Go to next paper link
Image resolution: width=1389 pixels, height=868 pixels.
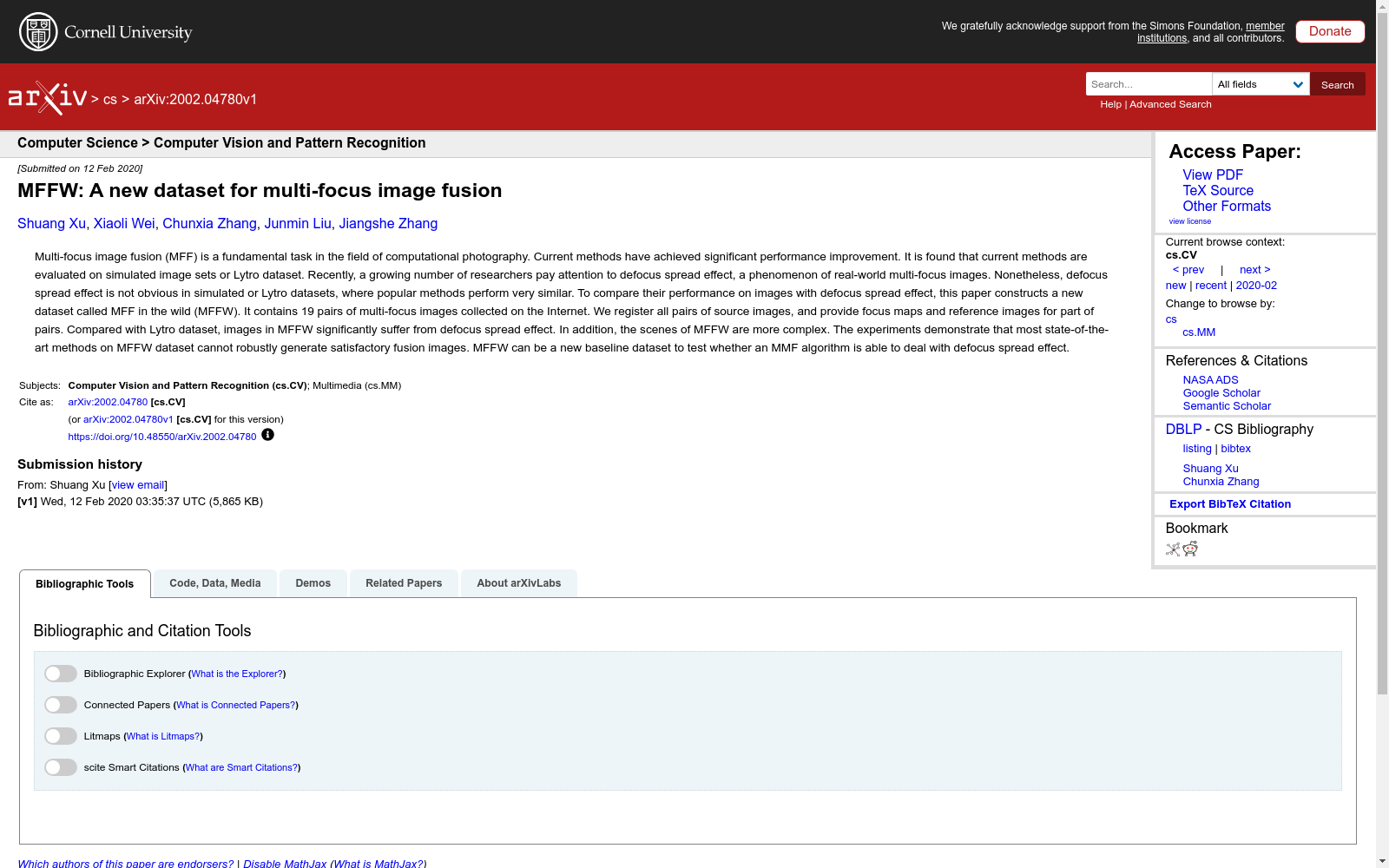tap(1255, 270)
